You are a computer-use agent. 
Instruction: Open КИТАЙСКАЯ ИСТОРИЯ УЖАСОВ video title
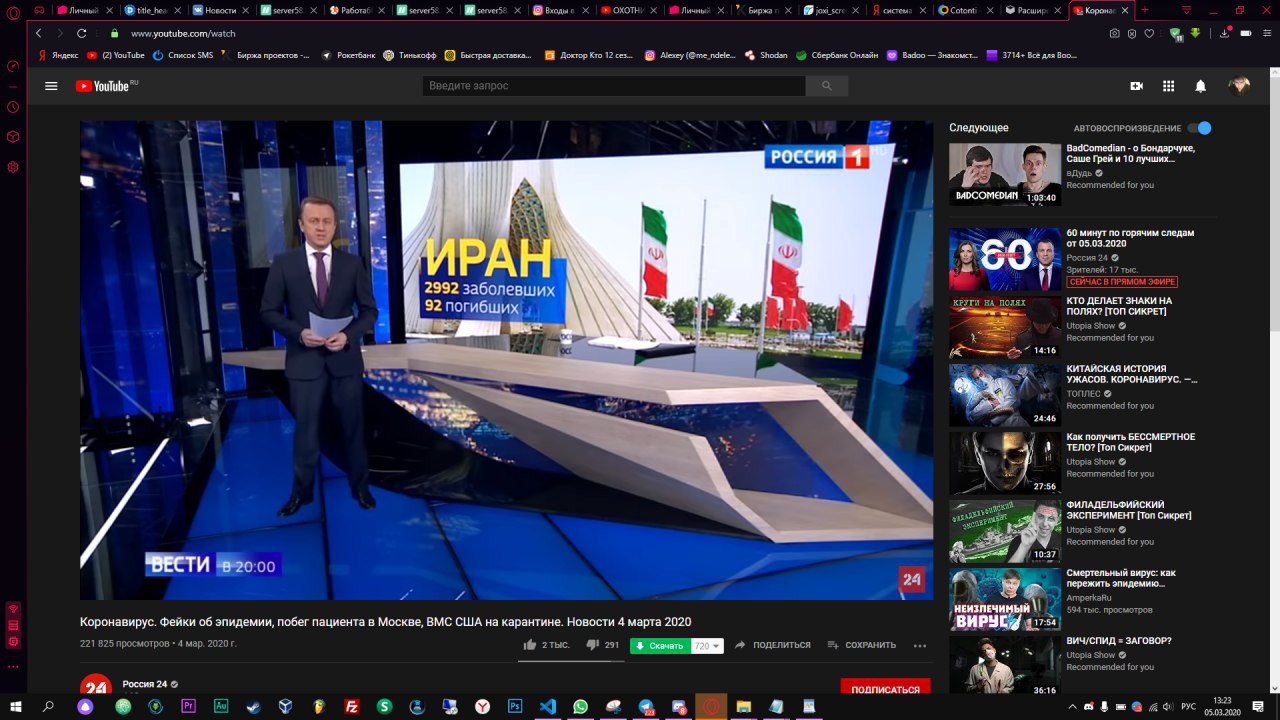pos(1131,374)
